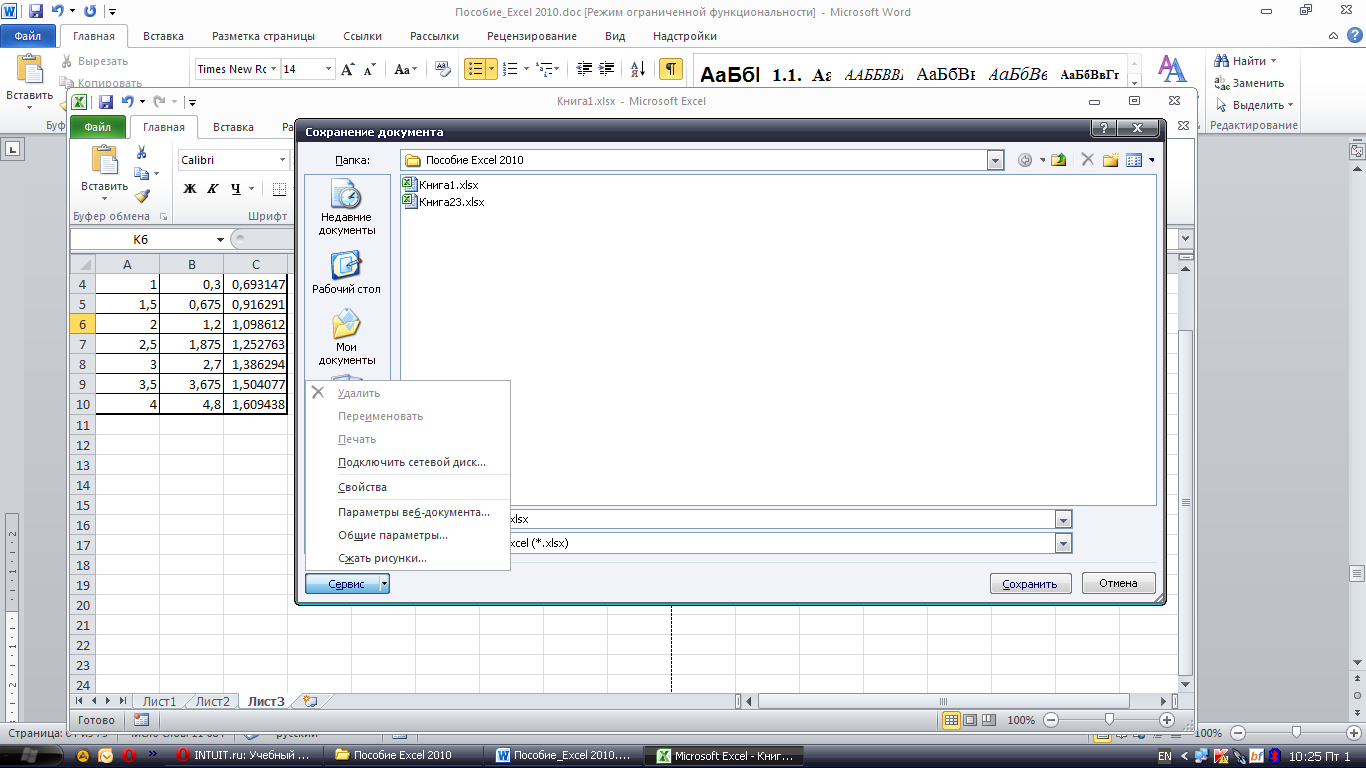Click the Save icon in Word's quick access toolbar
This screenshot has height=768, width=1366.
[x=36, y=12]
